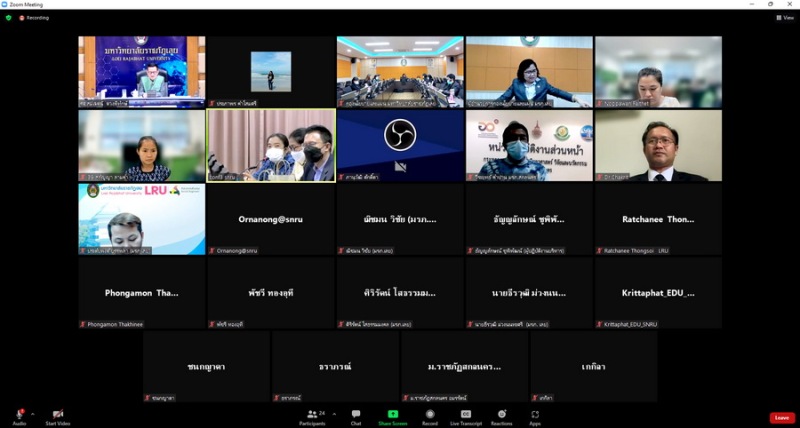This screenshot has height=428, width=800.
Task: Click the Zoom Meeting title bar icon
Action: click(x=6, y=4)
